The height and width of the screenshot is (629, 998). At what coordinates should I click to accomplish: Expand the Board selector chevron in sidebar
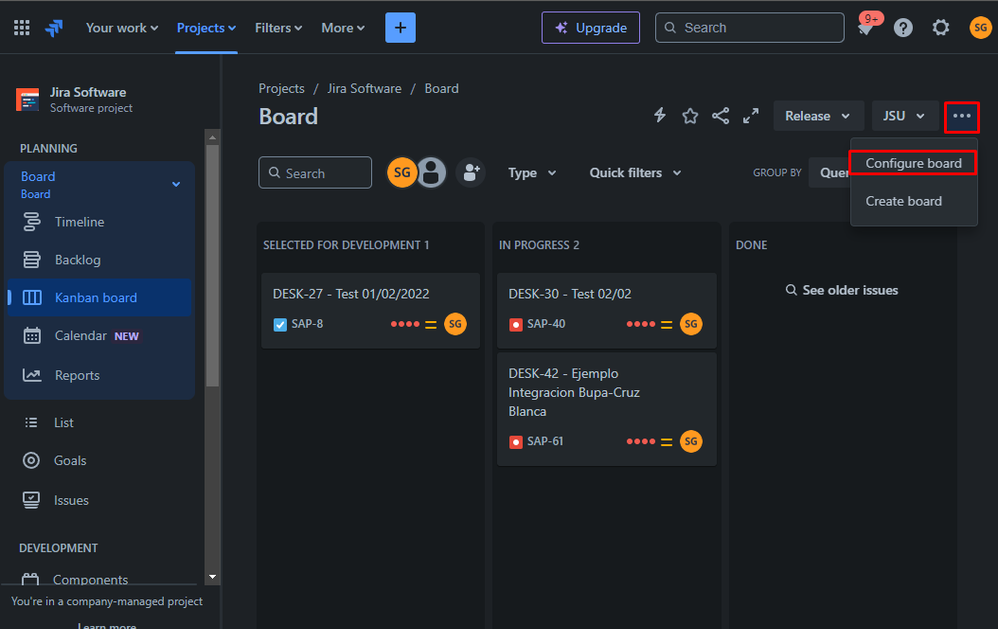176,184
